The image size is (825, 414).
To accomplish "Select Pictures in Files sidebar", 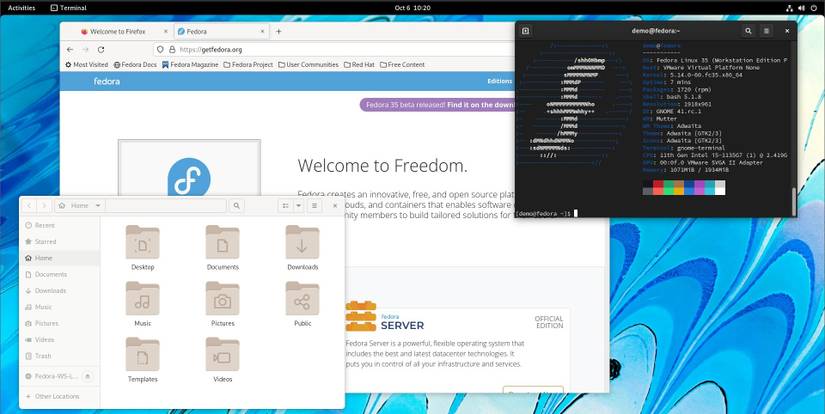I will tap(59, 323).
